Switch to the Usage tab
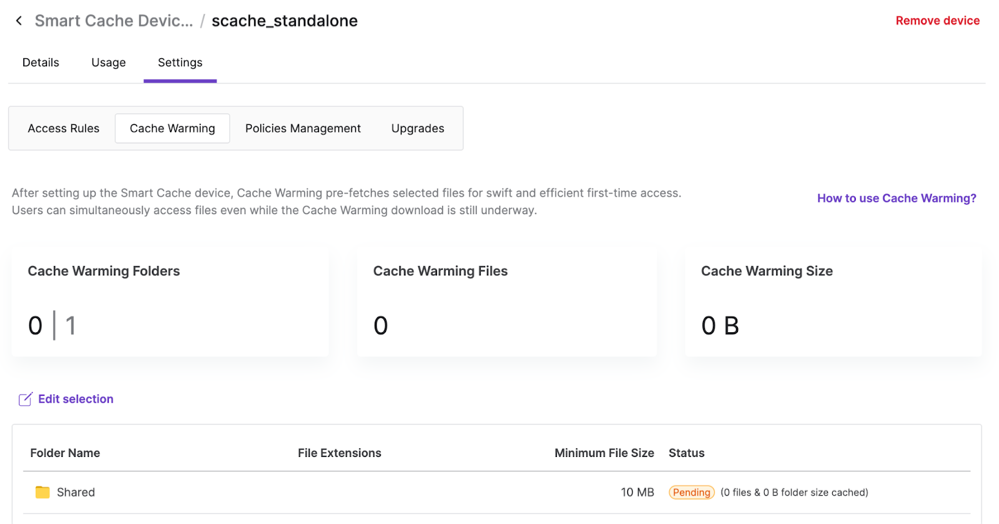Screen dimensions: 999x524 point(108,62)
